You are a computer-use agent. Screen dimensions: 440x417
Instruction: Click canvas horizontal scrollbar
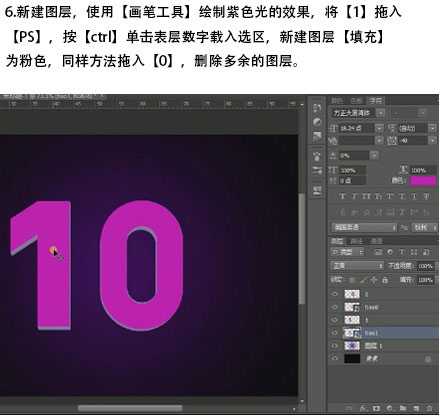130,408
